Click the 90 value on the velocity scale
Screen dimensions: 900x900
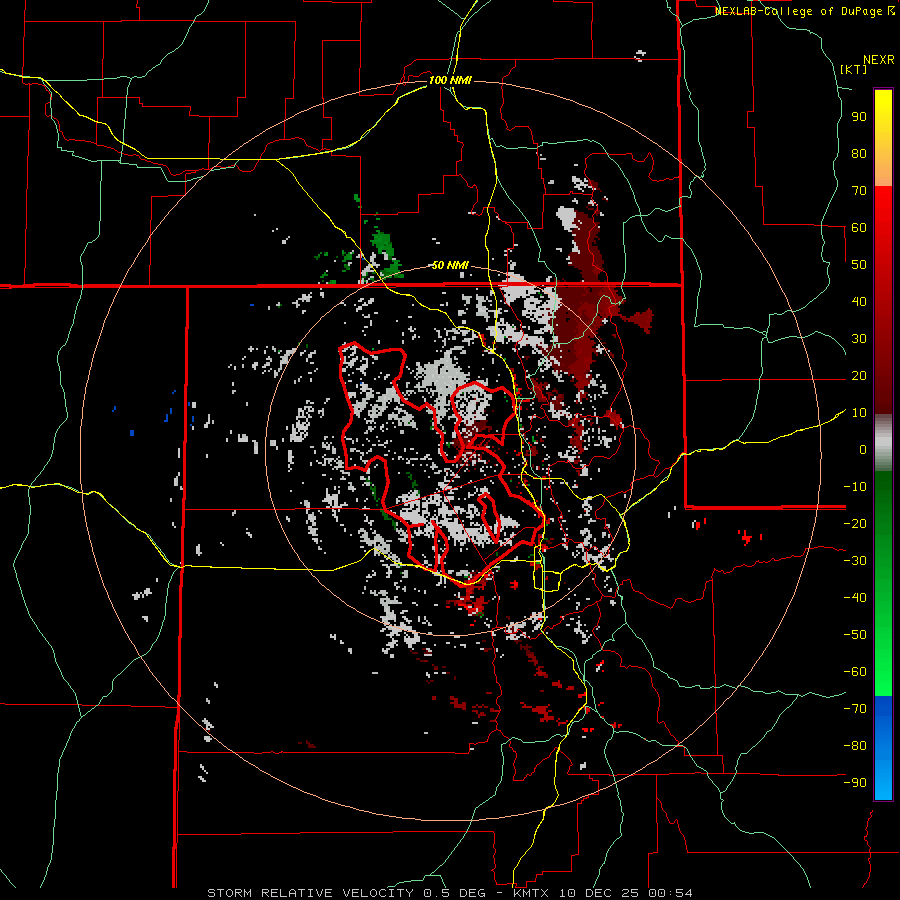(x=858, y=116)
